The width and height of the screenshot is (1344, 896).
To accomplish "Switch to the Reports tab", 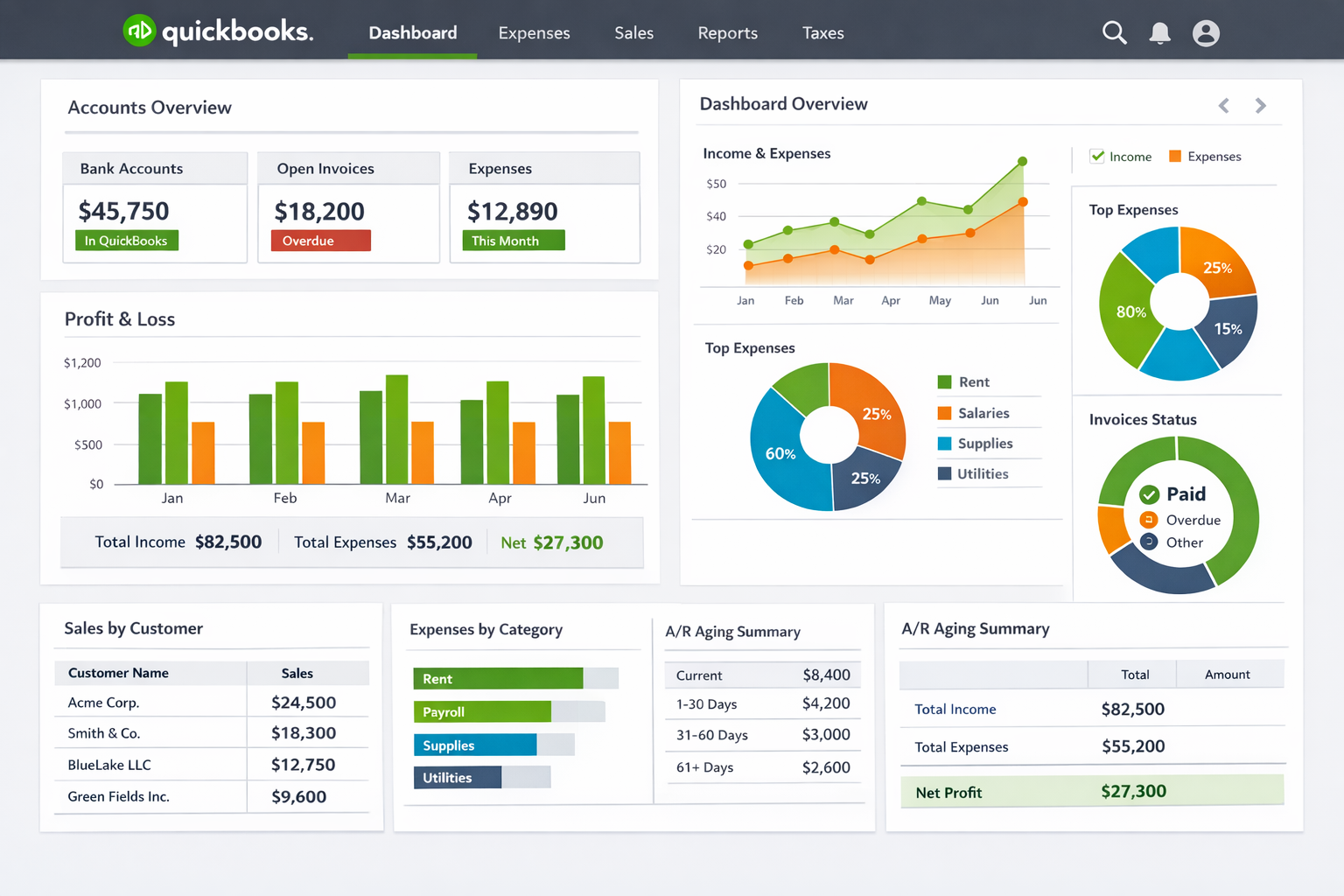I will point(727,33).
